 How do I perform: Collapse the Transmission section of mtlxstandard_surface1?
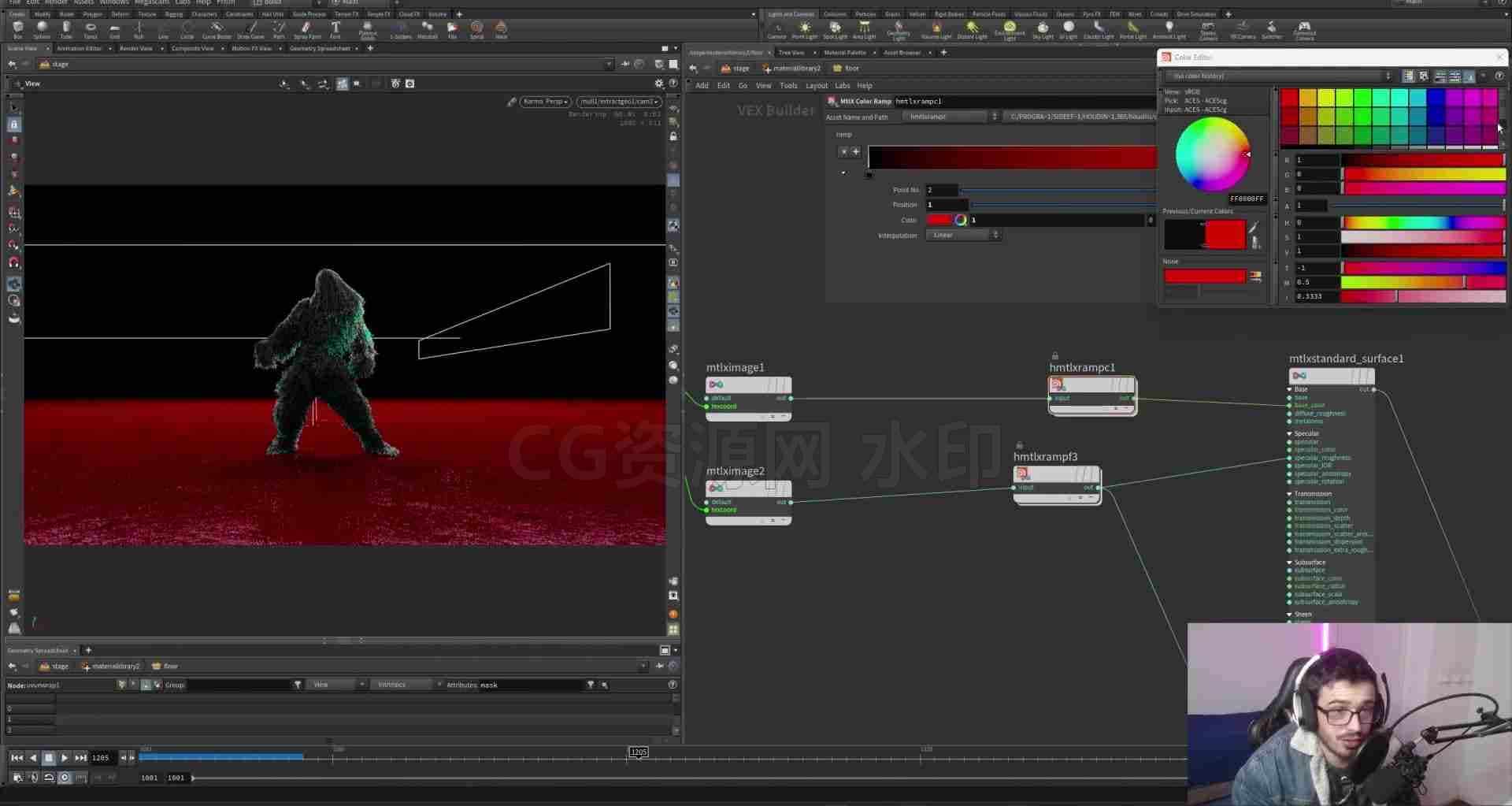click(1289, 494)
